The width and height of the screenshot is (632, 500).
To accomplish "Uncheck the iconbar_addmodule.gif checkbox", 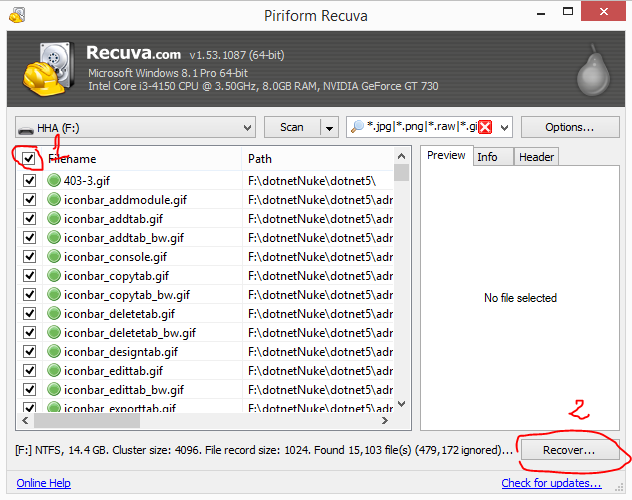I will coord(29,199).
